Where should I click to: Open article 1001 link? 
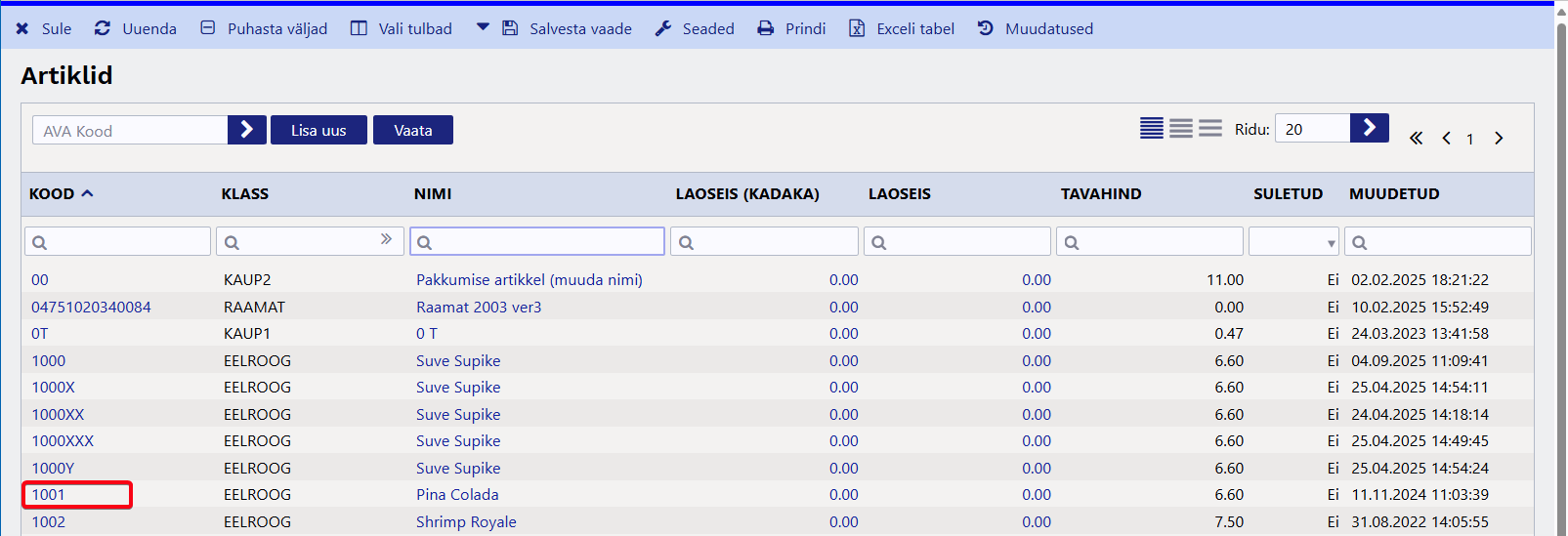49,495
